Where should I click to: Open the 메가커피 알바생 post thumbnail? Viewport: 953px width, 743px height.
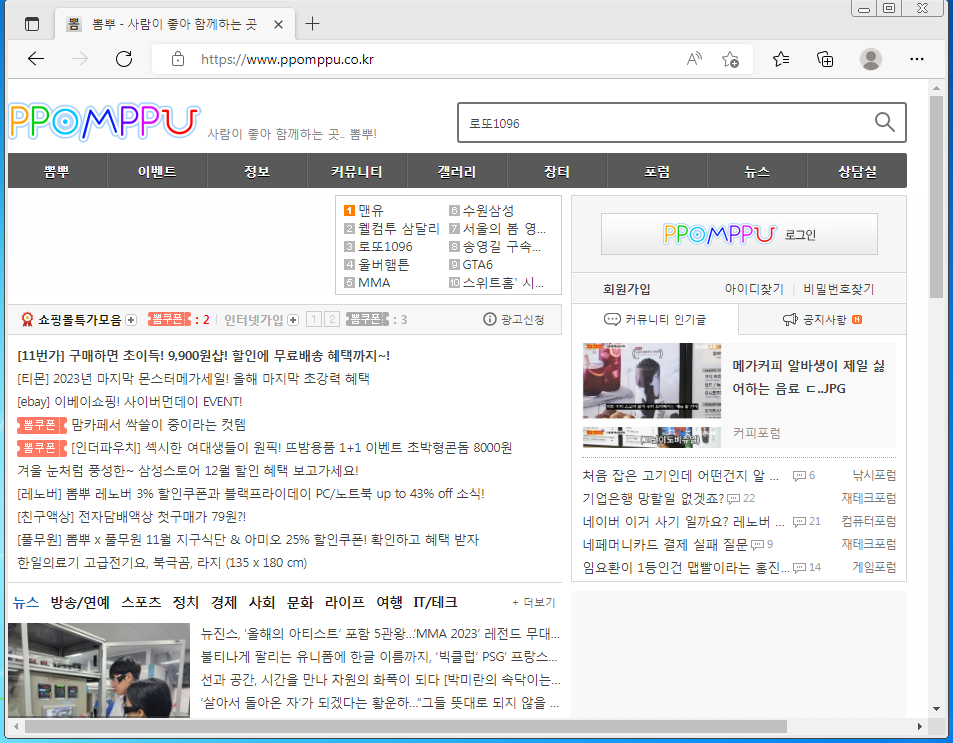[652, 395]
